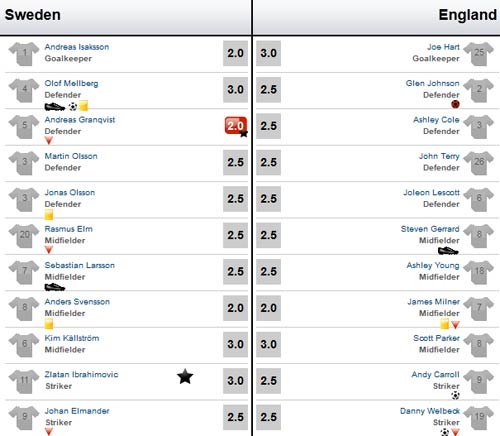Click the red own-goal ball under Glen Johnson
Viewport: 500px width, 436px height.
[455, 104]
